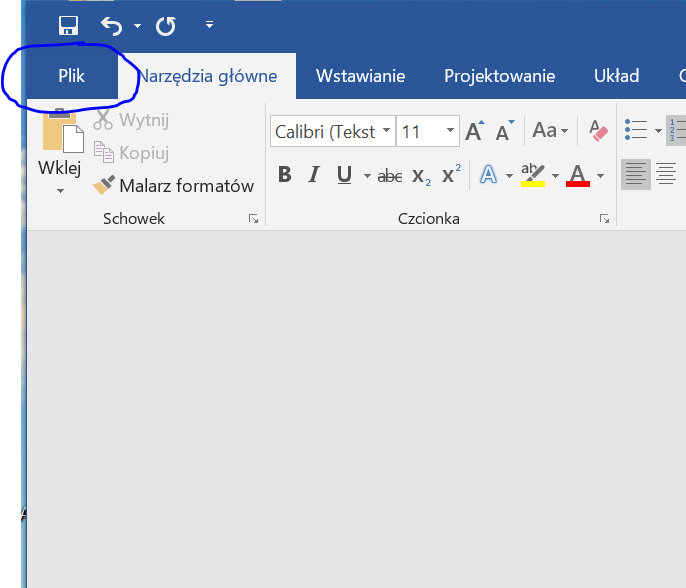
Task: Increase font size with large A icon
Action: (x=475, y=131)
